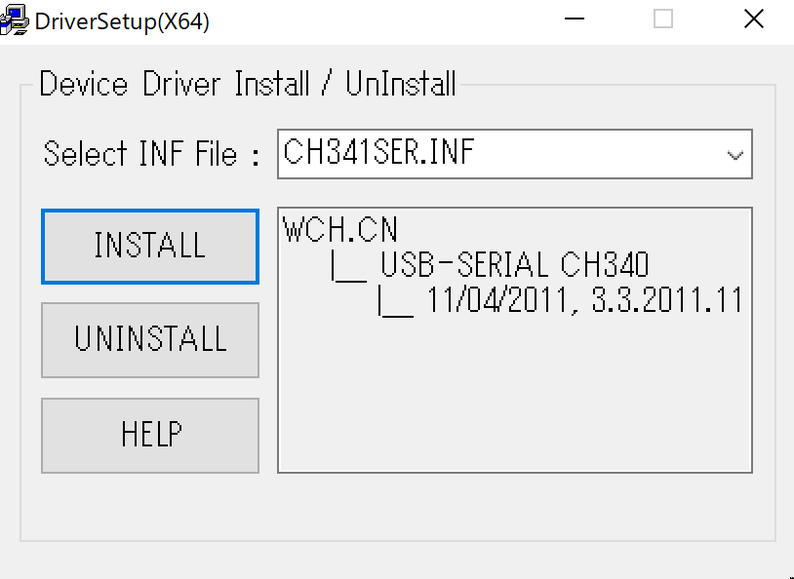Viewport: 794px width, 579px height.
Task: Close the DriverSetup(X64) window
Action: click(753, 20)
